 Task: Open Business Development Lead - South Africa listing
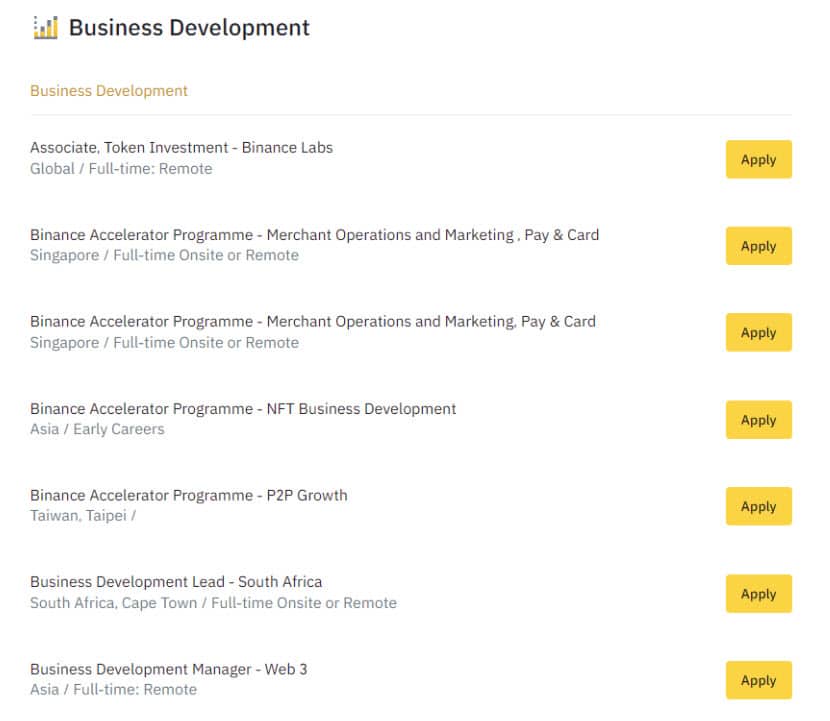click(176, 582)
